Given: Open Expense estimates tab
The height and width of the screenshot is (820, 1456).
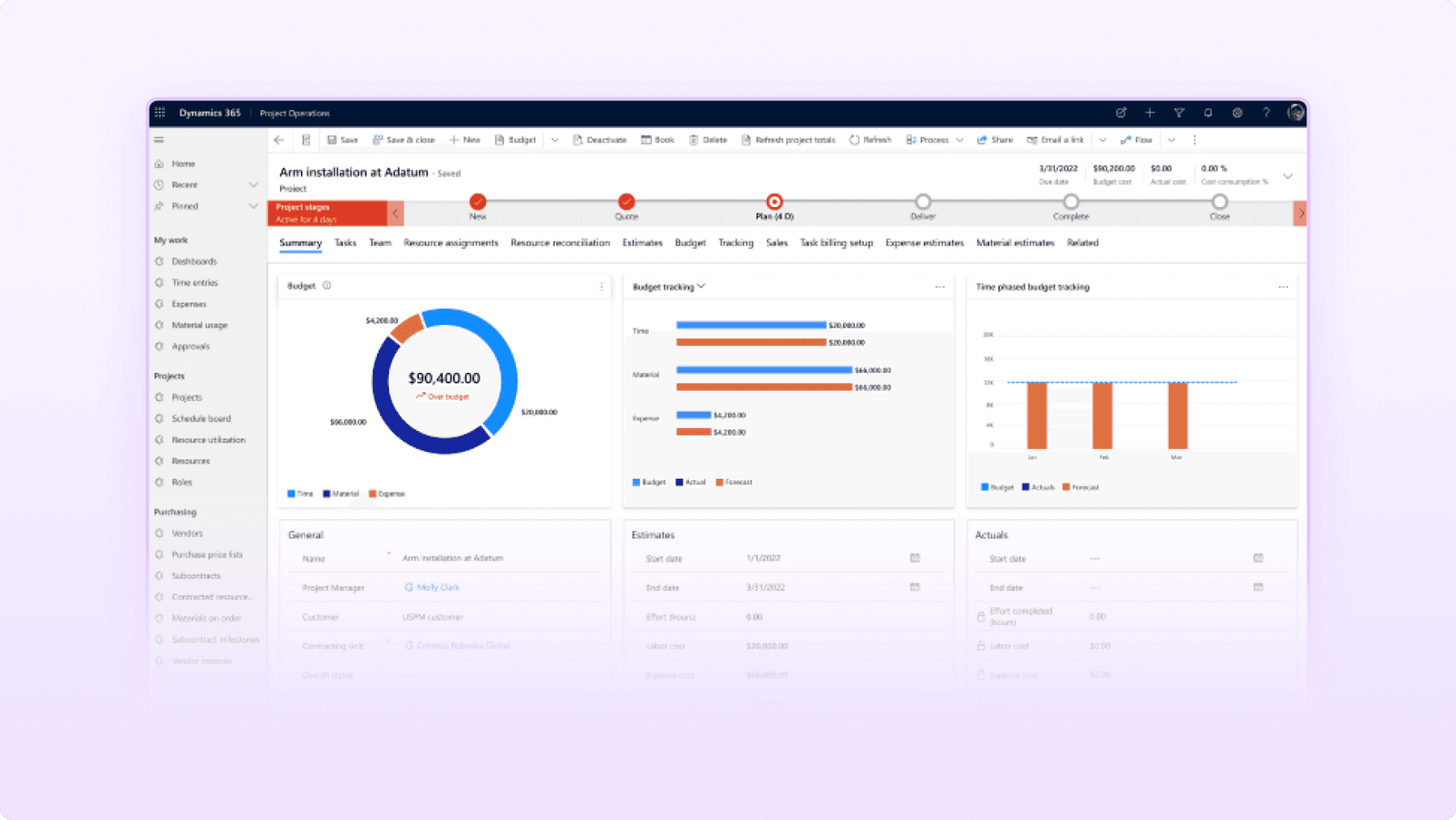Looking at the screenshot, I should 925,243.
